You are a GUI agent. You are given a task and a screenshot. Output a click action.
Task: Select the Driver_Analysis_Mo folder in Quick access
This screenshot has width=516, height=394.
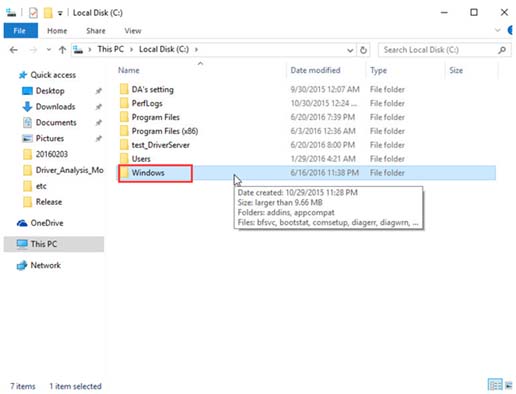(x=69, y=170)
